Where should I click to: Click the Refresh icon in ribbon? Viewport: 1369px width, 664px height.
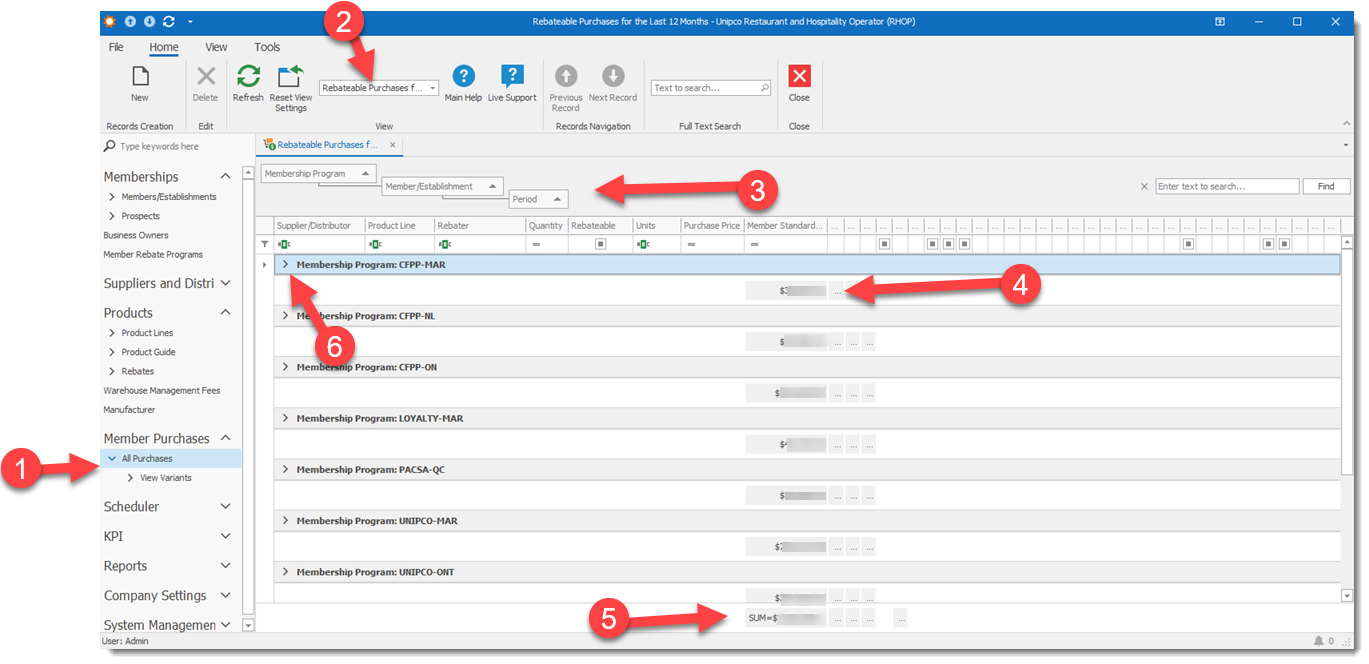point(248,77)
